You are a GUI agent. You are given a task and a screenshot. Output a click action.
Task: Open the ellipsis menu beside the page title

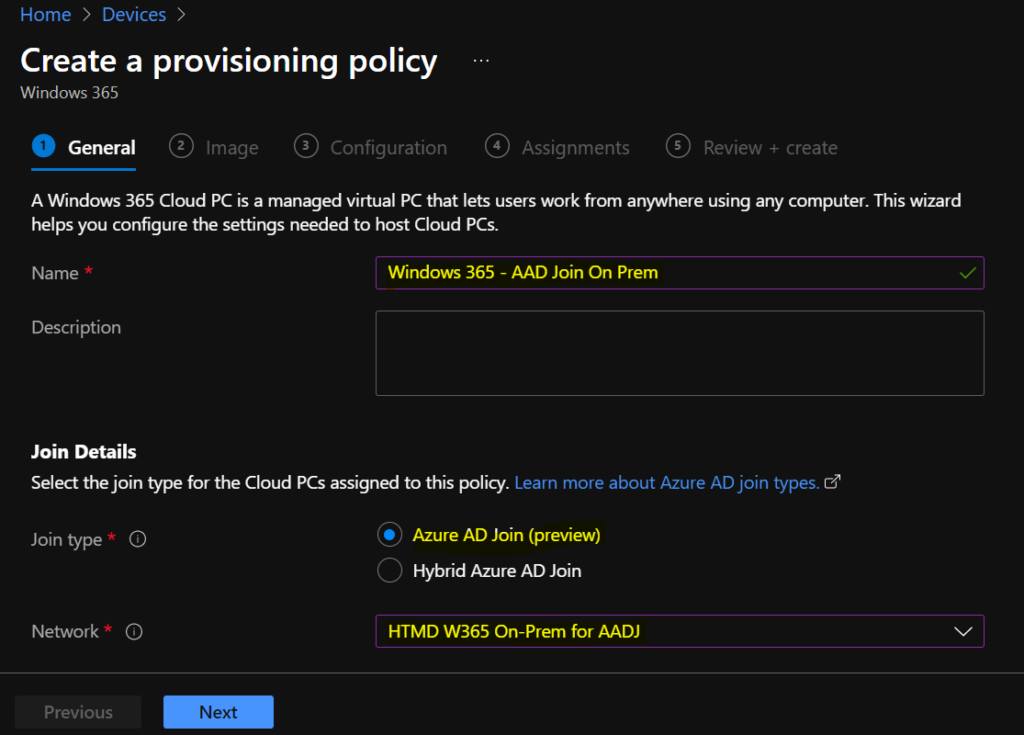click(x=481, y=61)
